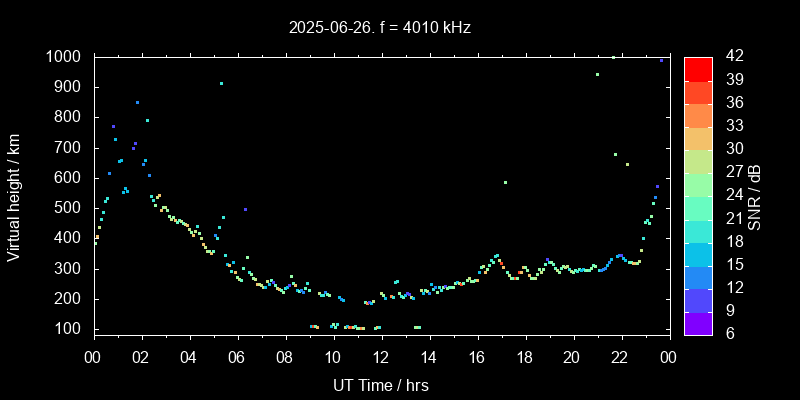This screenshot has width=800, height=400.
Task: Click the 06 tick label on the time axis
Action: (x=237, y=356)
